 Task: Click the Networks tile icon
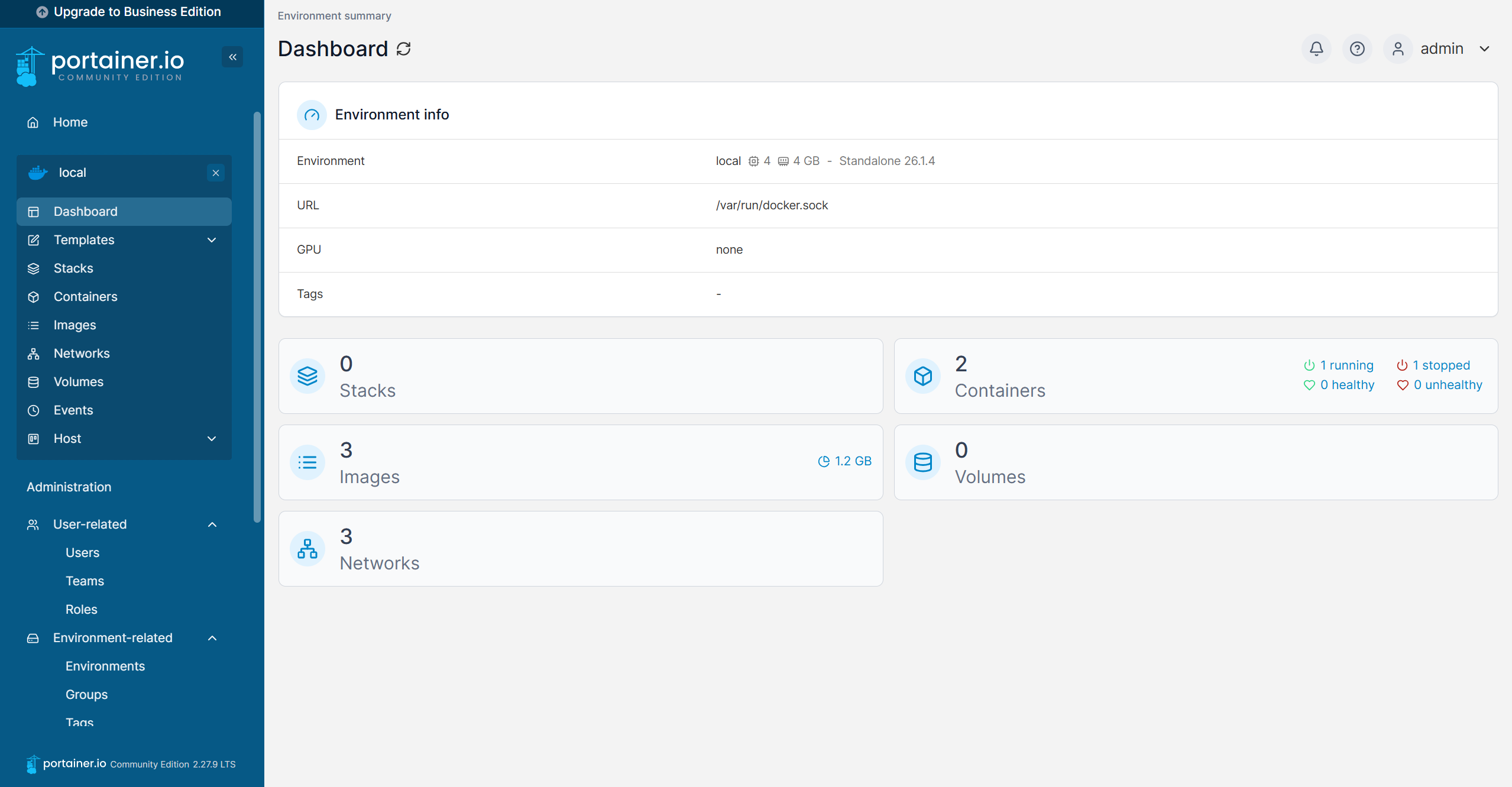(x=307, y=549)
